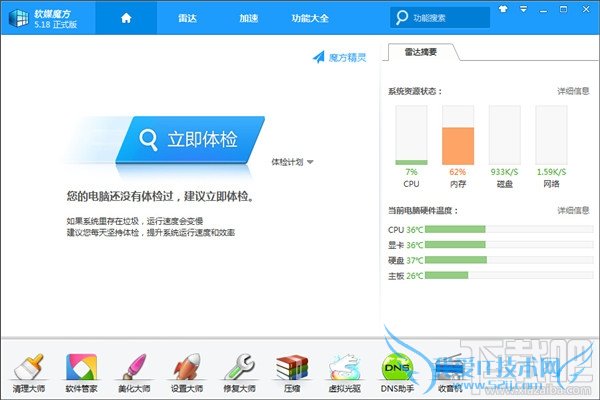The width and height of the screenshot is (600, 400).
Task: Launch 软件管家 software manager
Action: tap(81, 374)
